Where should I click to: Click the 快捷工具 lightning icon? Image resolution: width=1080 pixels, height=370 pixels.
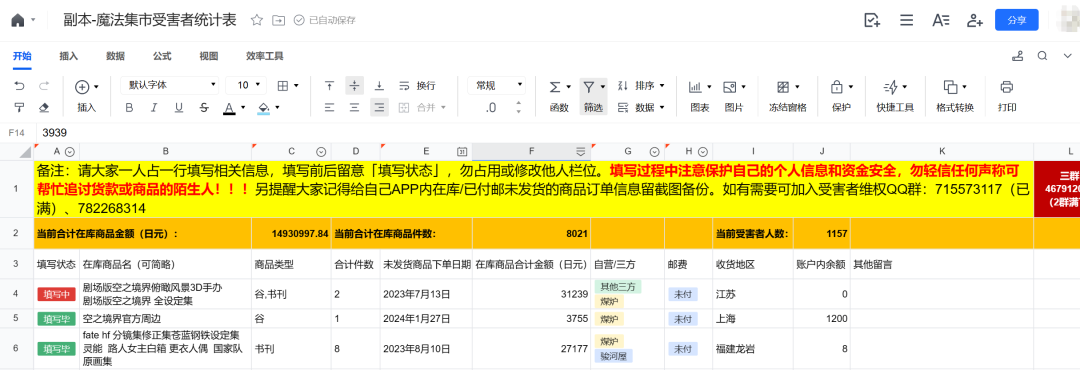[x=891, y=87]
